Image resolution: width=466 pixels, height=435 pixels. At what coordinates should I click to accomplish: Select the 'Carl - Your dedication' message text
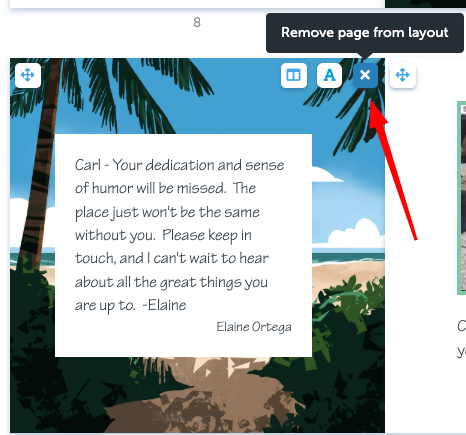click(179, 235)
